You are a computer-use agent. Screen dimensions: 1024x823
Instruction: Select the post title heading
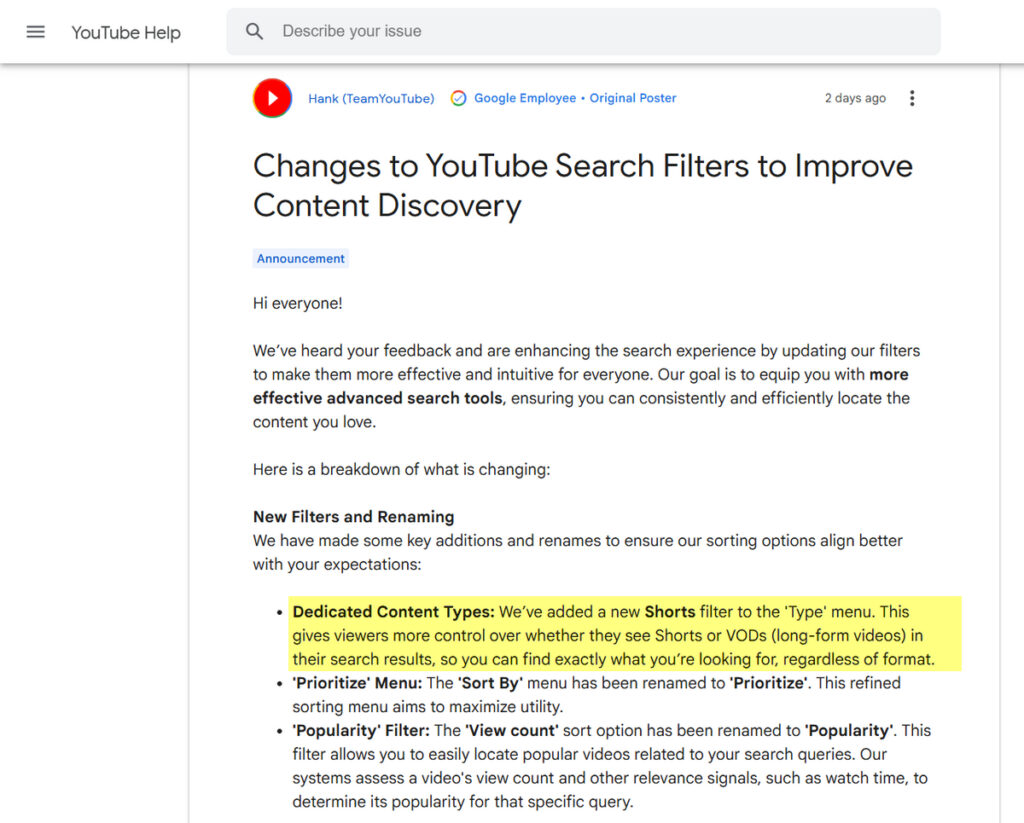click(583, 185)
